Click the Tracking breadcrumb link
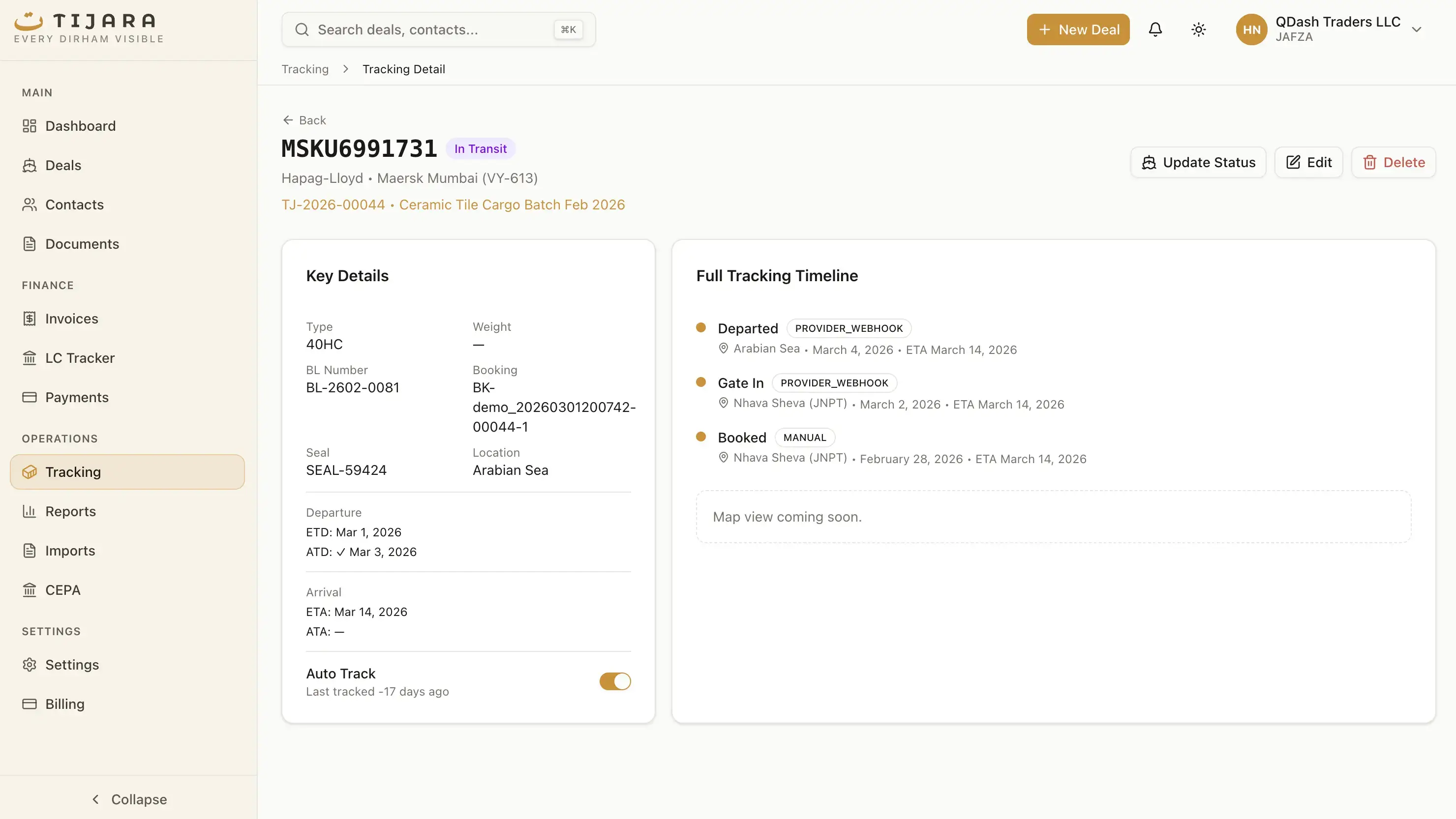The height and width of the screenshot is (819, 1456). [x=304, y=68]
